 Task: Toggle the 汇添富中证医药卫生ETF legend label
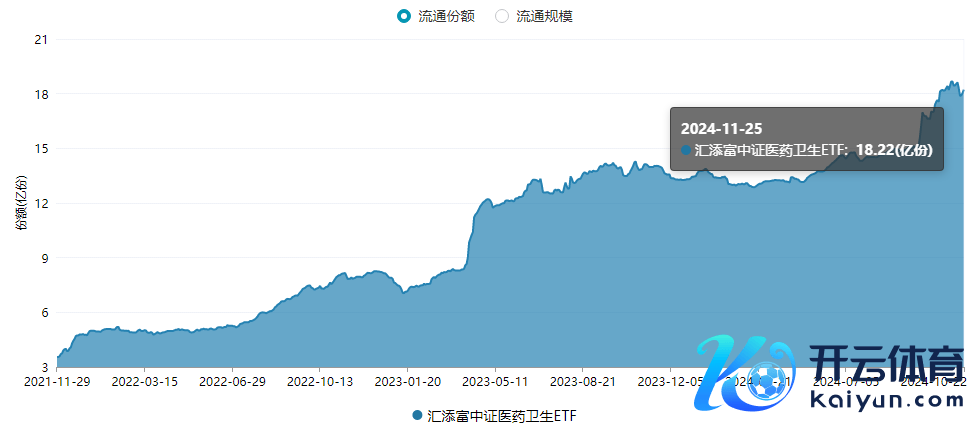click(502, 414)
